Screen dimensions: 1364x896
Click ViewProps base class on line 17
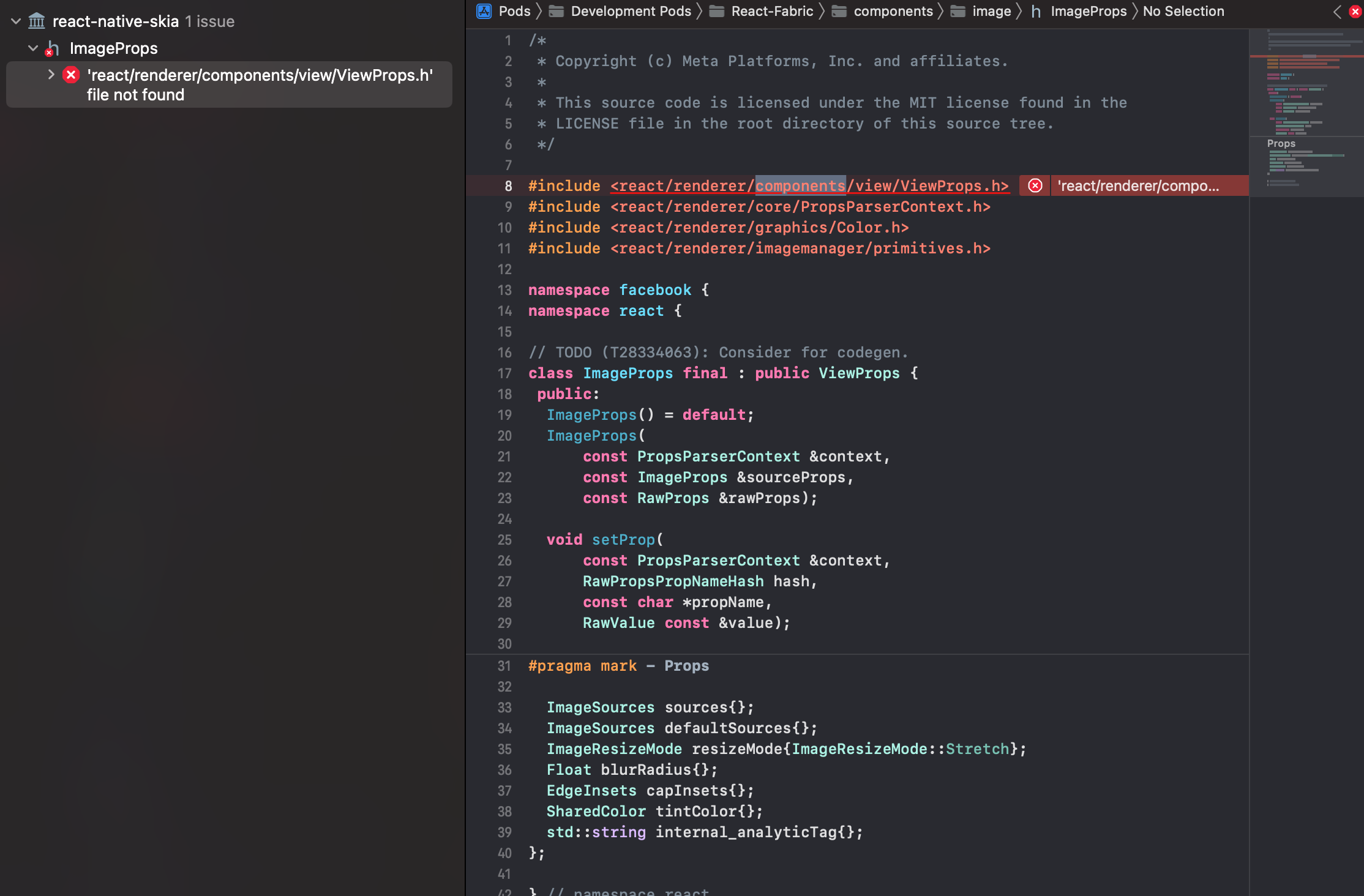click(x=859, y=373)
